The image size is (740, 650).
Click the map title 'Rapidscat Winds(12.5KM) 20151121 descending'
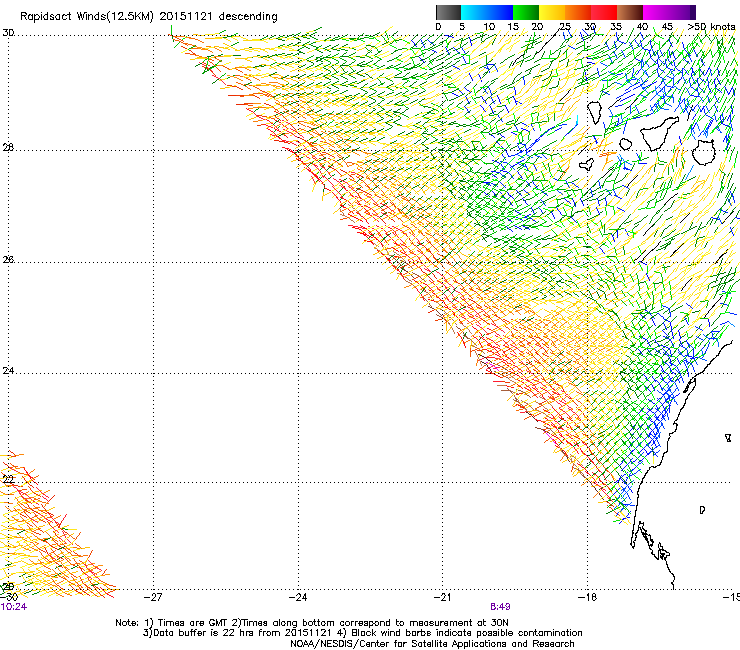coord(149,17)
